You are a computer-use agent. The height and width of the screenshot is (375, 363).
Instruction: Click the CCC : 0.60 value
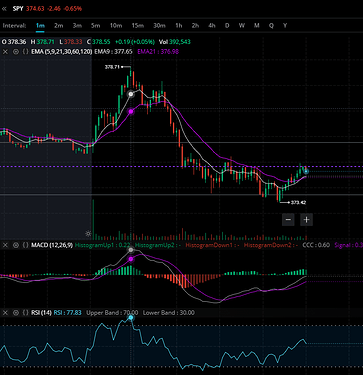316,245
